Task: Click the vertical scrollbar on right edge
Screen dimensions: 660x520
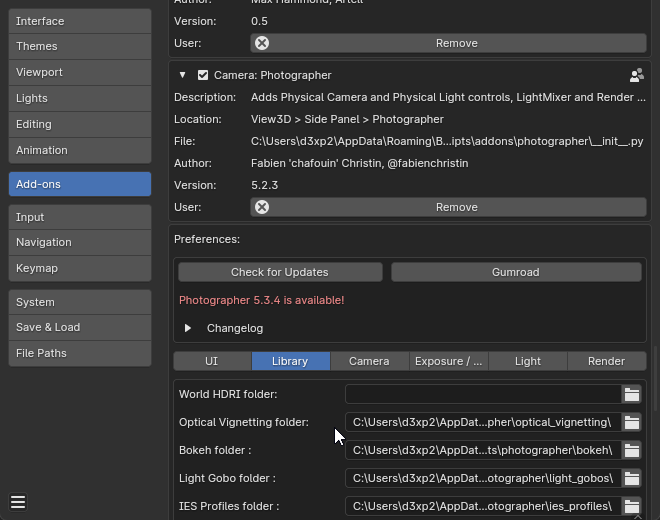Action: (655, 378)
